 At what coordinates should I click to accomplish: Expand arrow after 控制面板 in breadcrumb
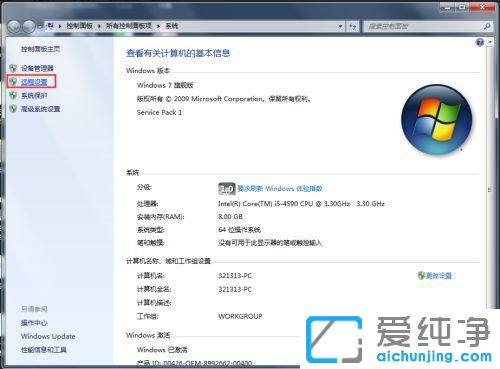pos(99,26)
